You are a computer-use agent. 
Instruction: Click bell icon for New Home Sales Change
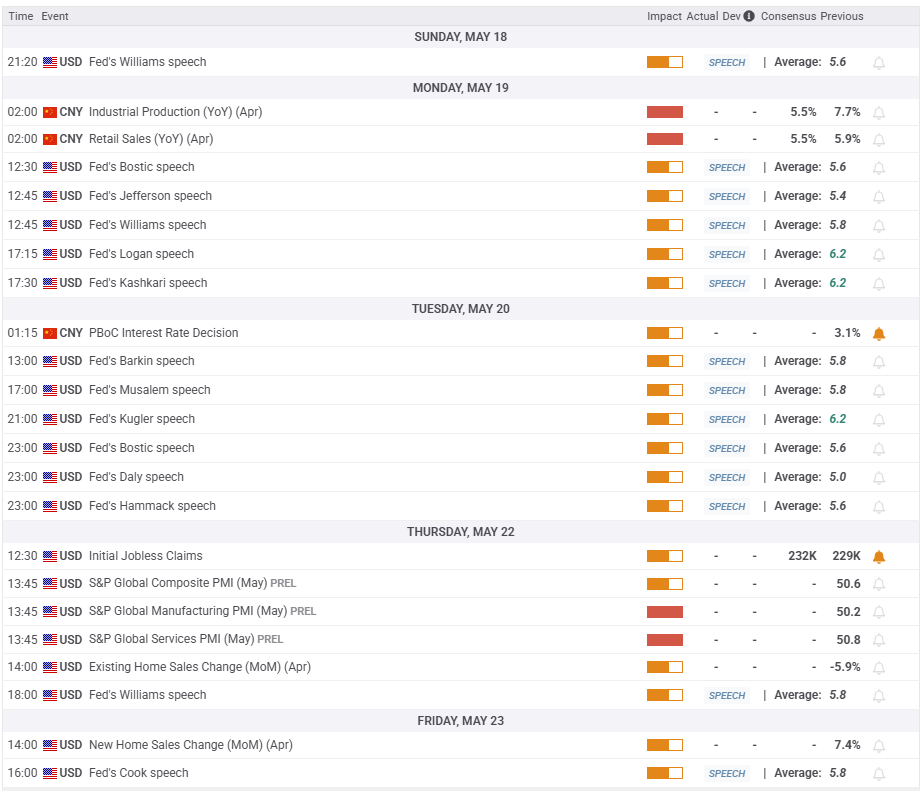(879, 746)
